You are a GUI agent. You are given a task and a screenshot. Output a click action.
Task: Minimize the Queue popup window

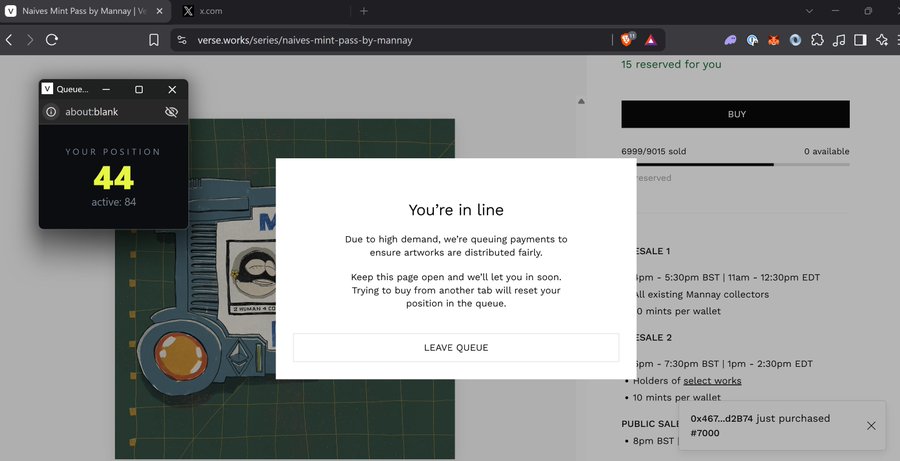coord(106,90)
